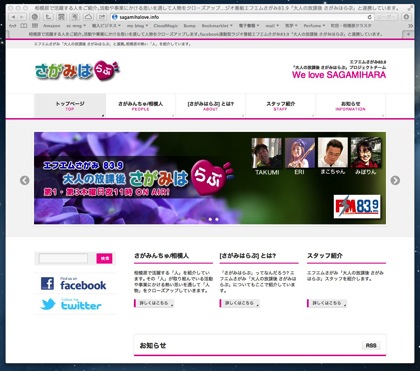Expand the 'Bookmarklet' bookmarks folder

[217, 26]
